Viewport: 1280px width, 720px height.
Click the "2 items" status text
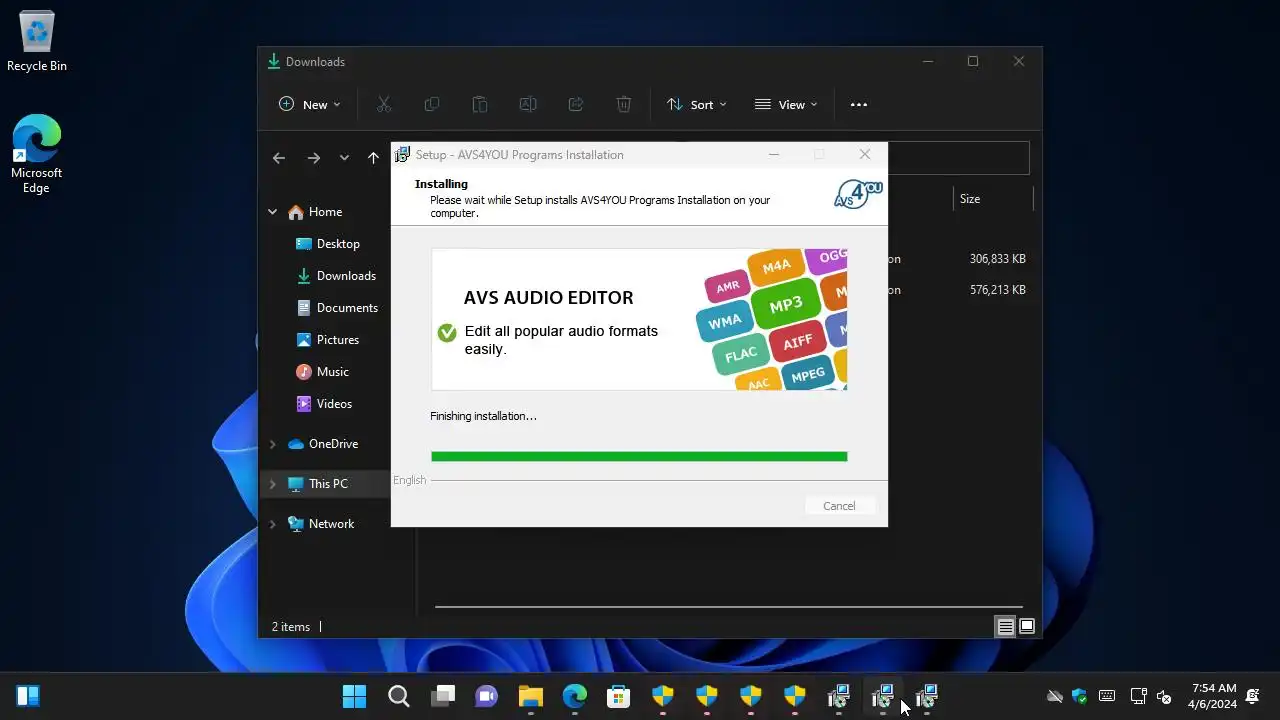(x=291, y=627)
